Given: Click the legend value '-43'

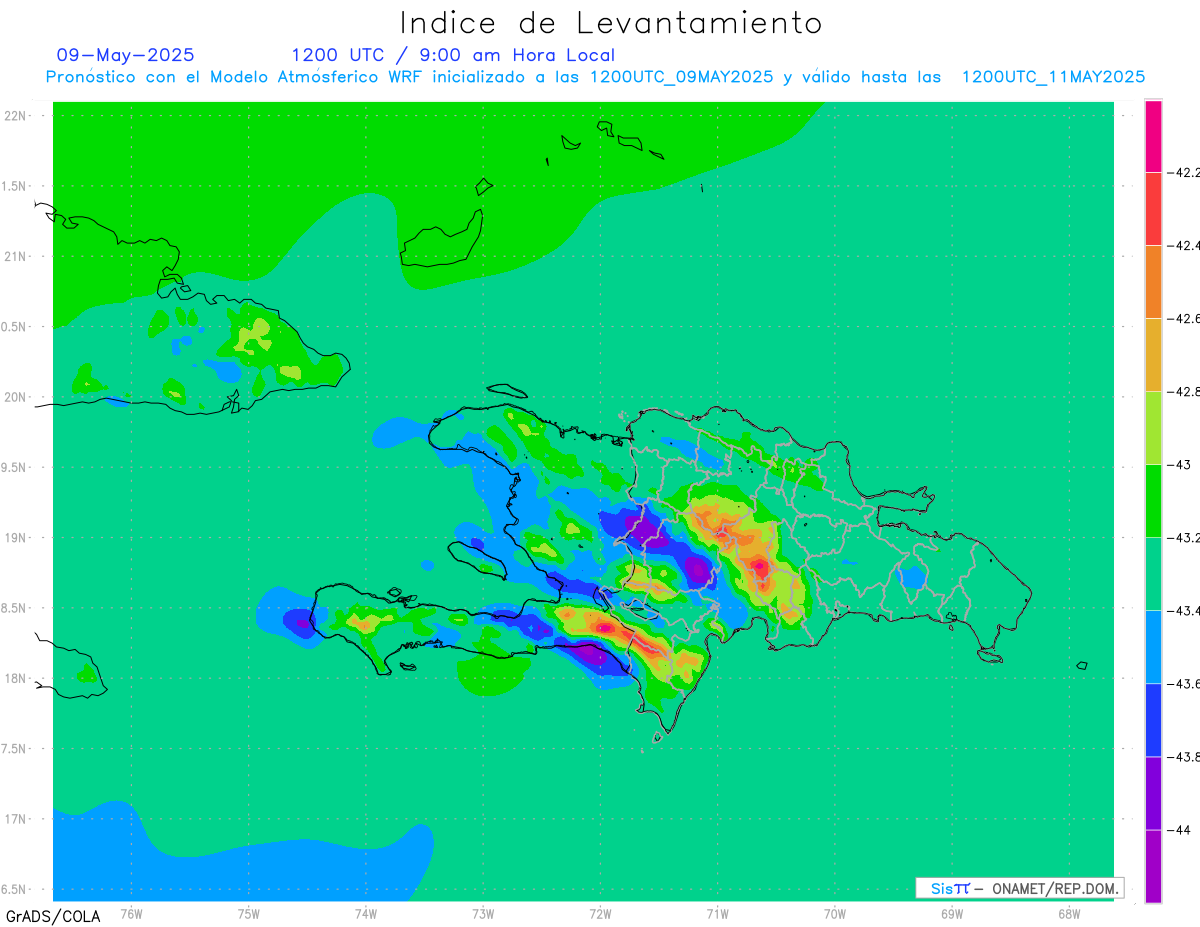Looking at the screenshot, I should click(1181, 464).
